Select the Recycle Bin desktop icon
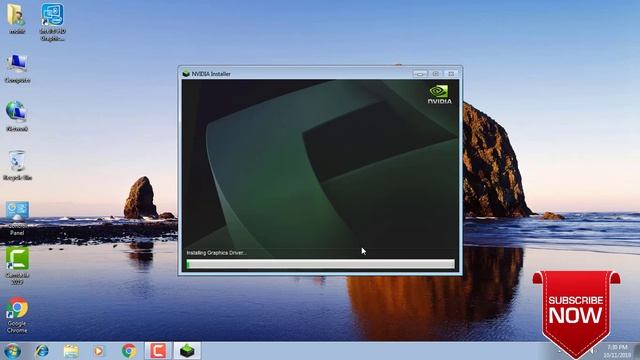 17,165
